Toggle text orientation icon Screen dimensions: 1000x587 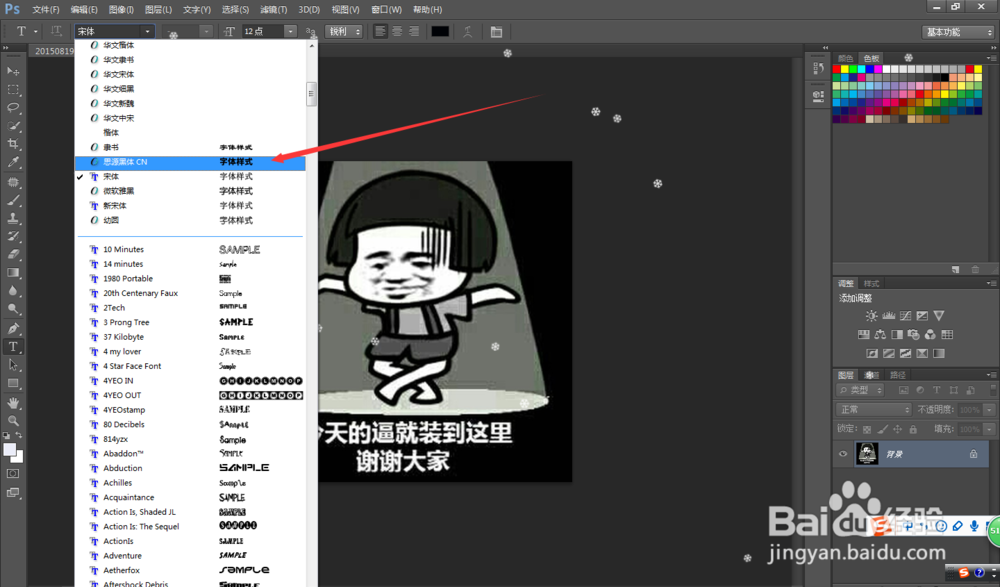coord(56,31)
